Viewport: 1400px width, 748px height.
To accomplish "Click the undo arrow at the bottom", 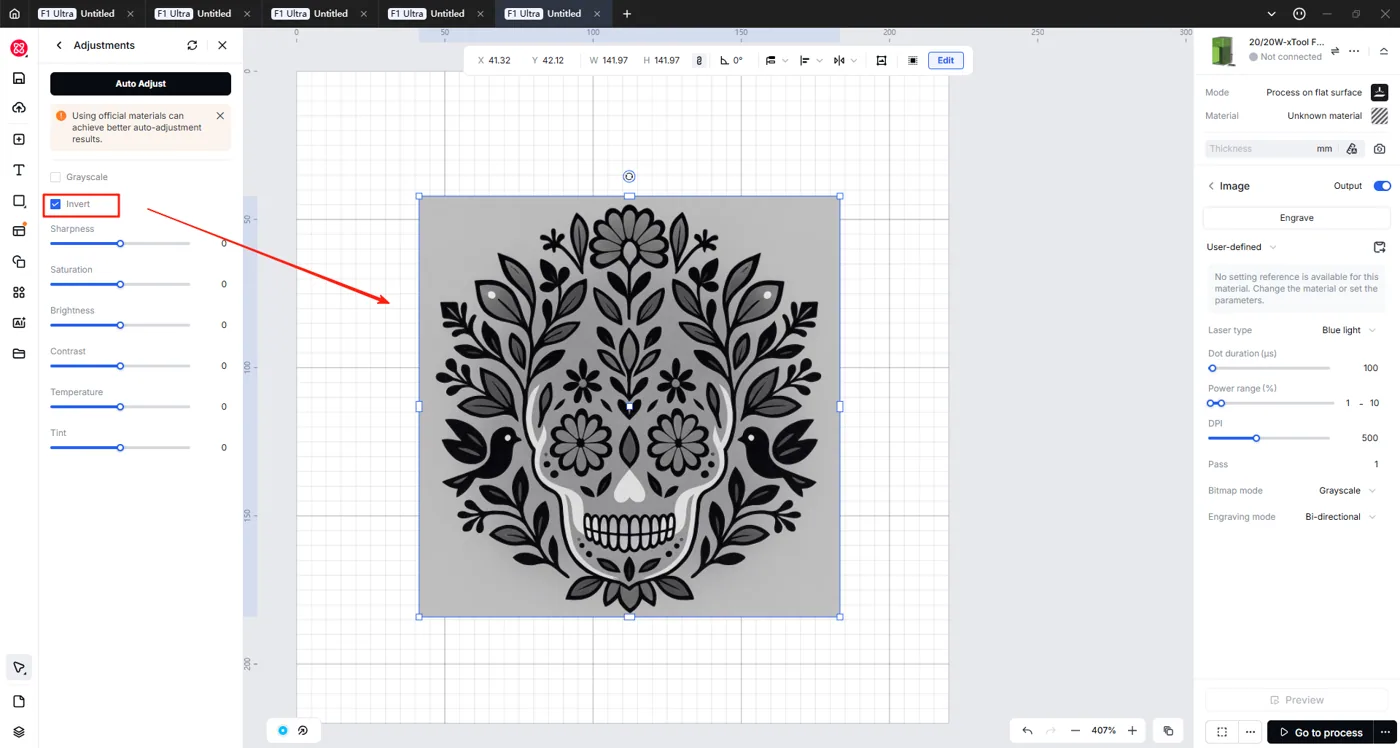I will (1027, 731).
